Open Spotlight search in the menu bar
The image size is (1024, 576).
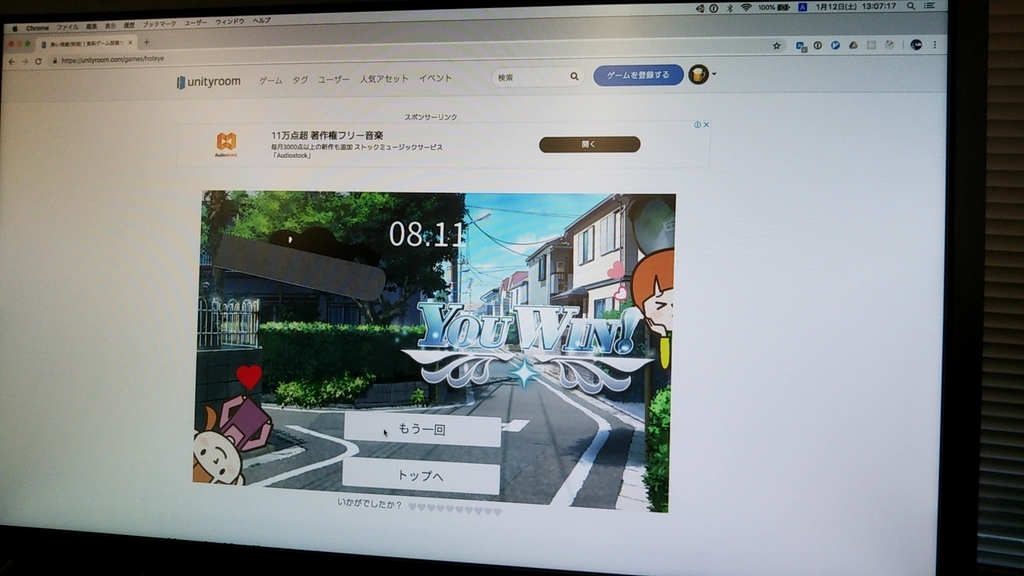(910, 6)
